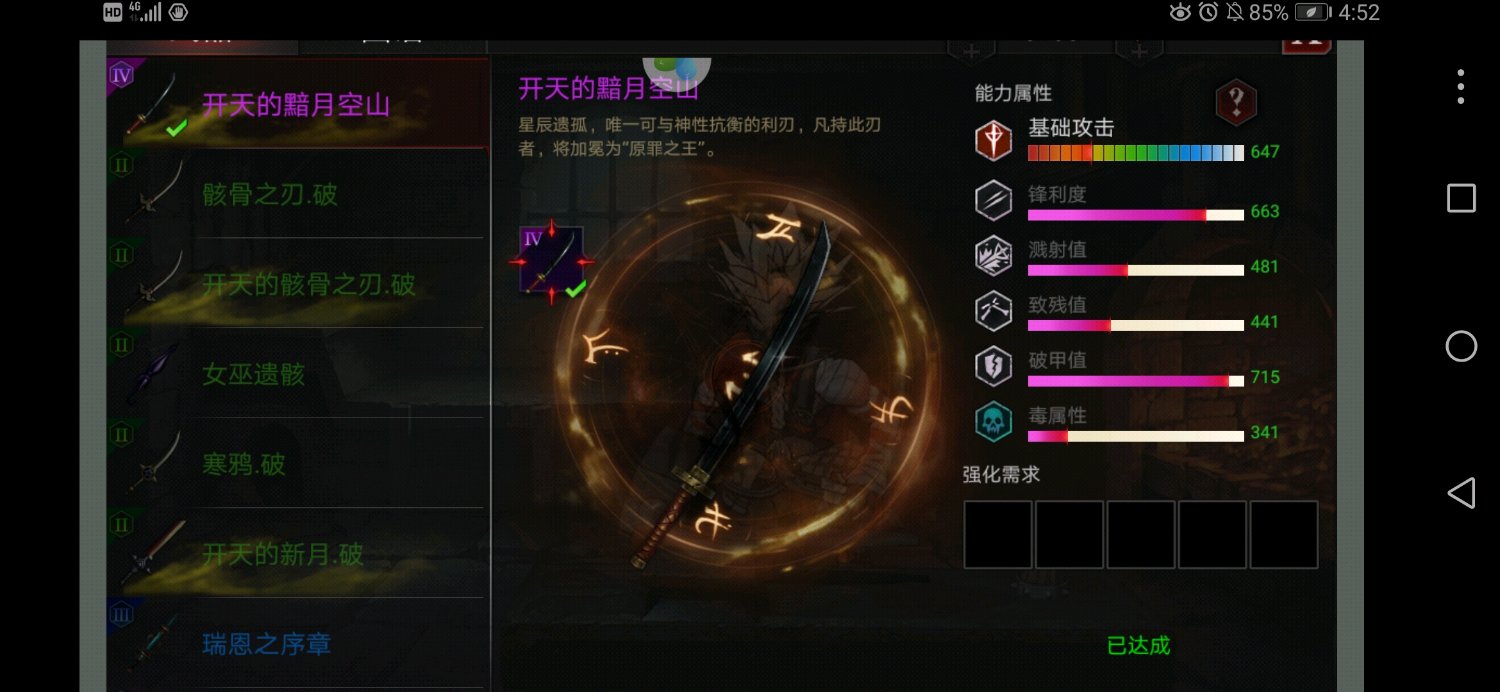Viewport: 1500px width, 692px height.
Task: Select 开天的骸骨之刃.破 weapon entry
Action: pyautogui.click(x=298, y=284)
